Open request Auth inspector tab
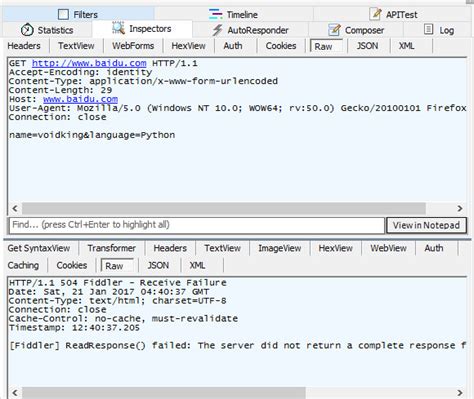Screen dimensions: 474x399 coord(233,46)
